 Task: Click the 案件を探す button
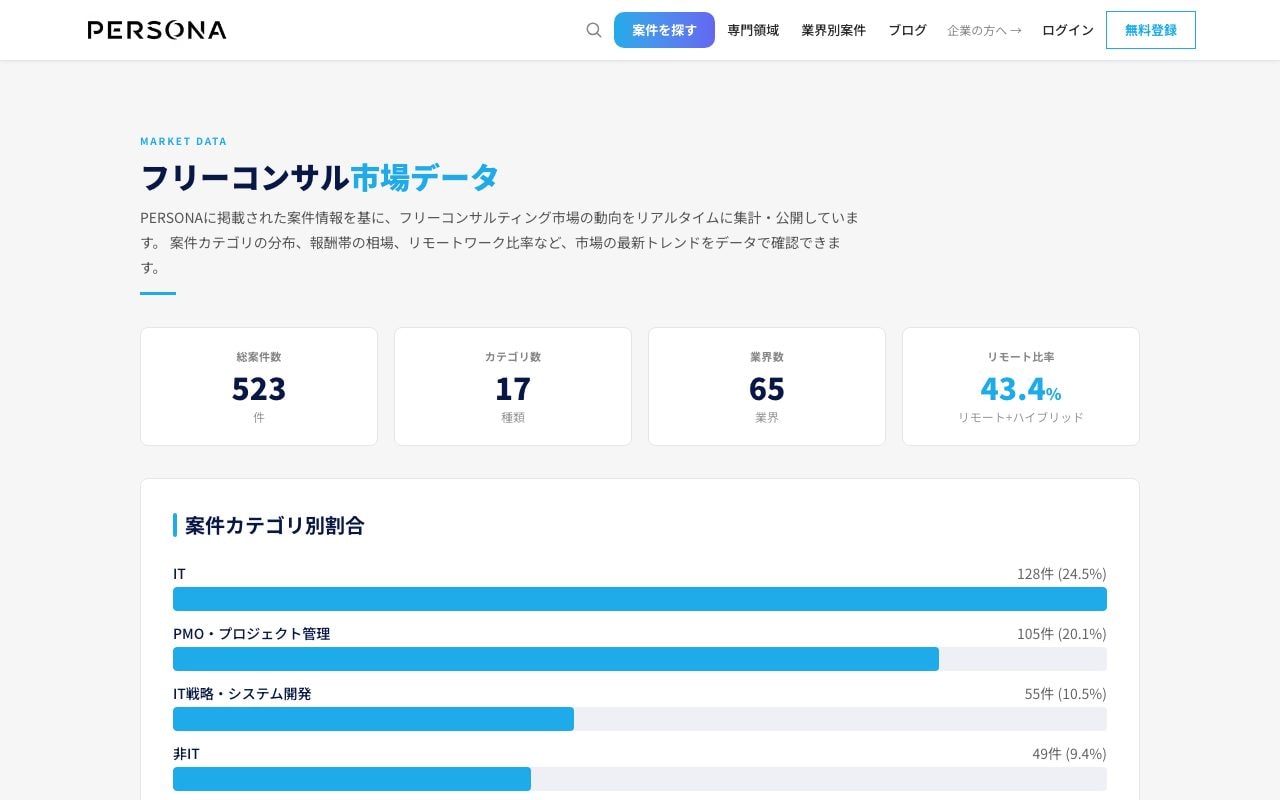[664, 30]
